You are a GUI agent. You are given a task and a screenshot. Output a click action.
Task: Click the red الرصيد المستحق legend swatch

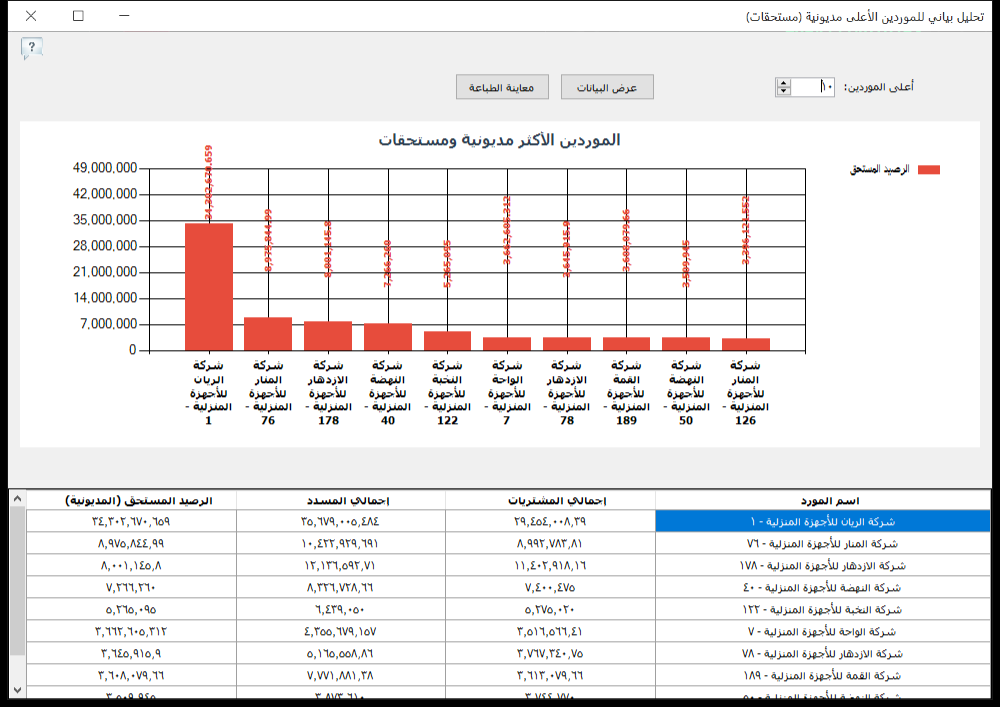(929, 170)
